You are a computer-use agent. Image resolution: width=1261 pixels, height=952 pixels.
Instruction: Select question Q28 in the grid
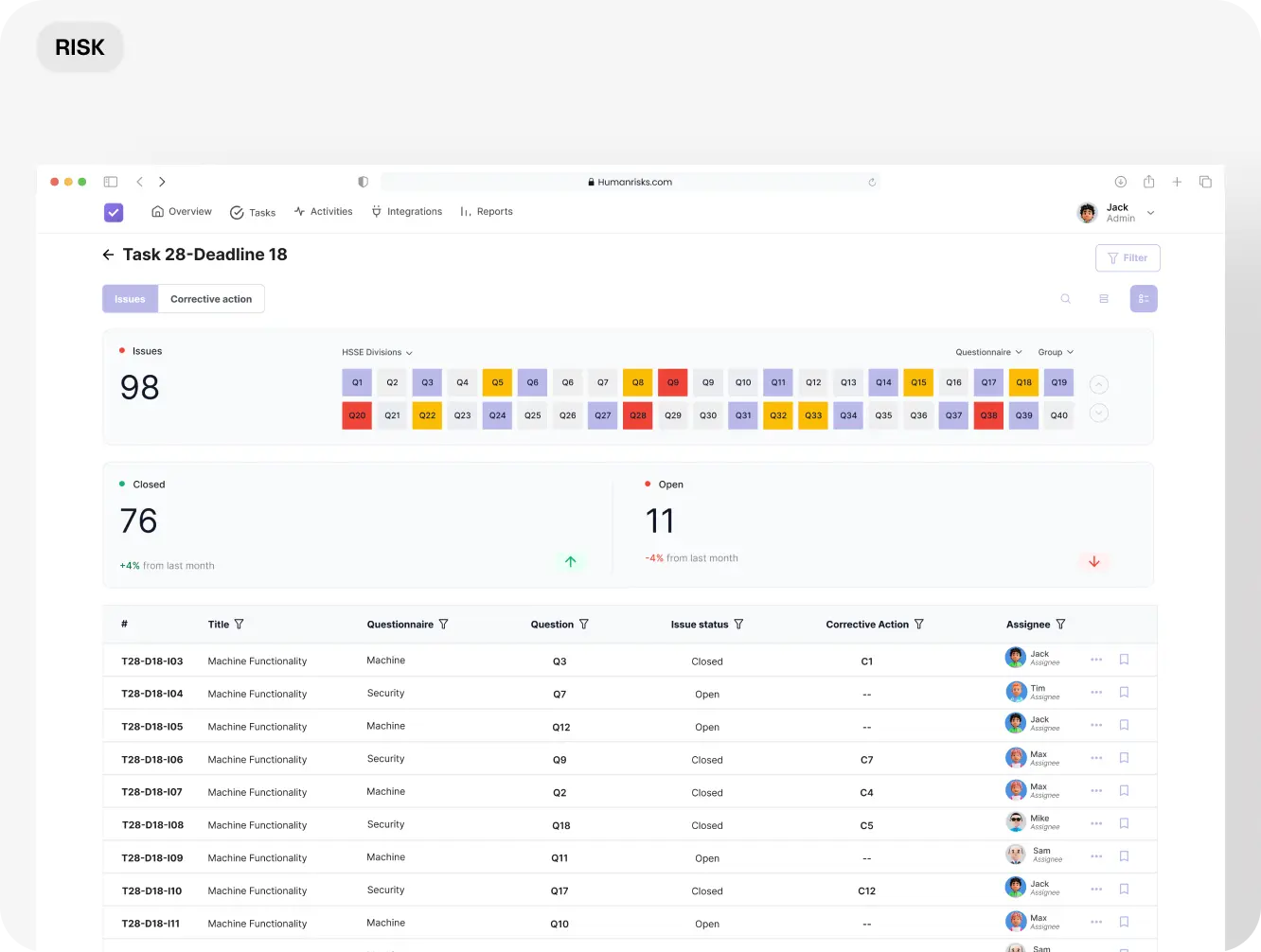click(x=637, y=414)
